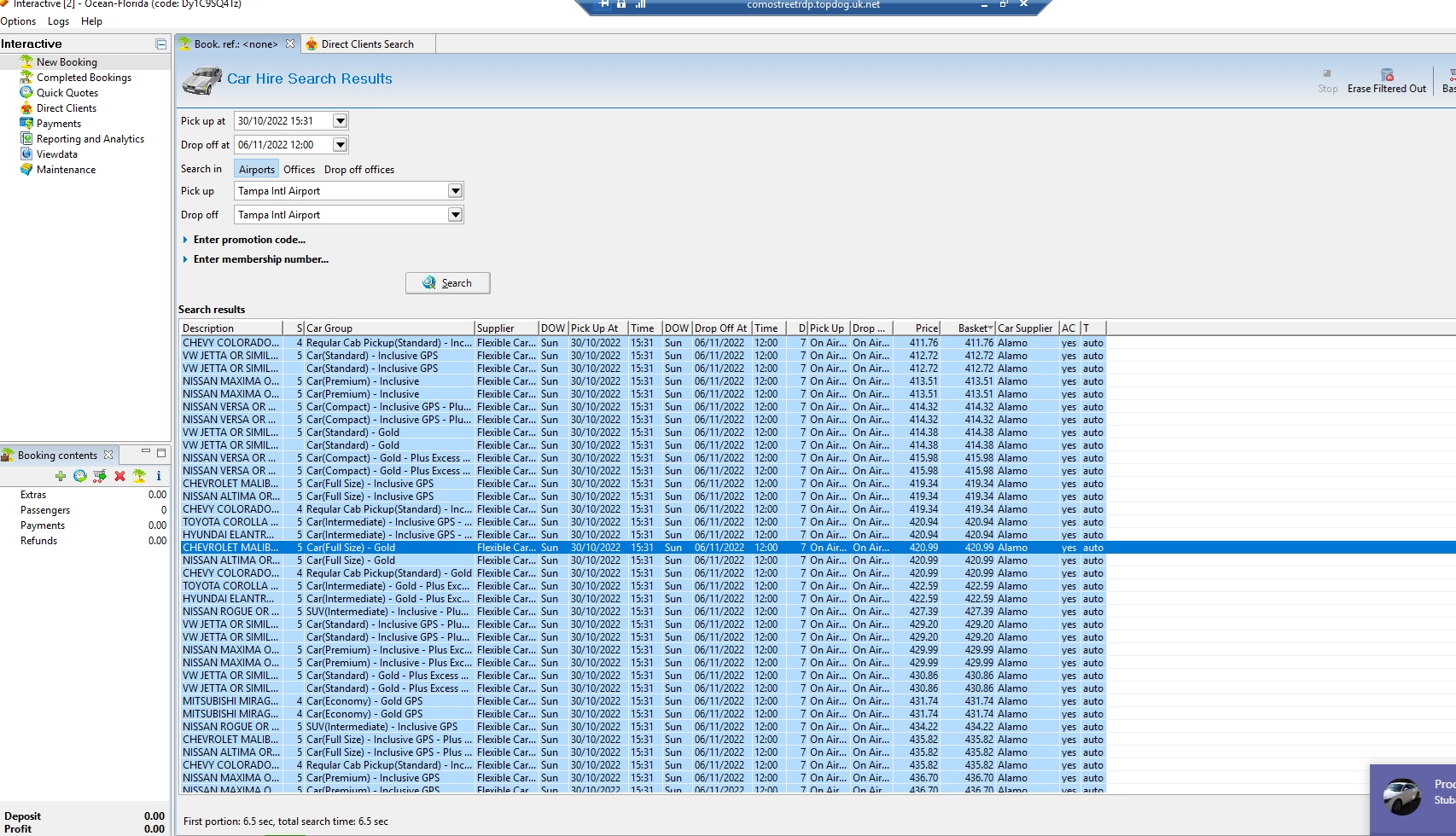Click the disabled Stop icon

[1327, 73]
